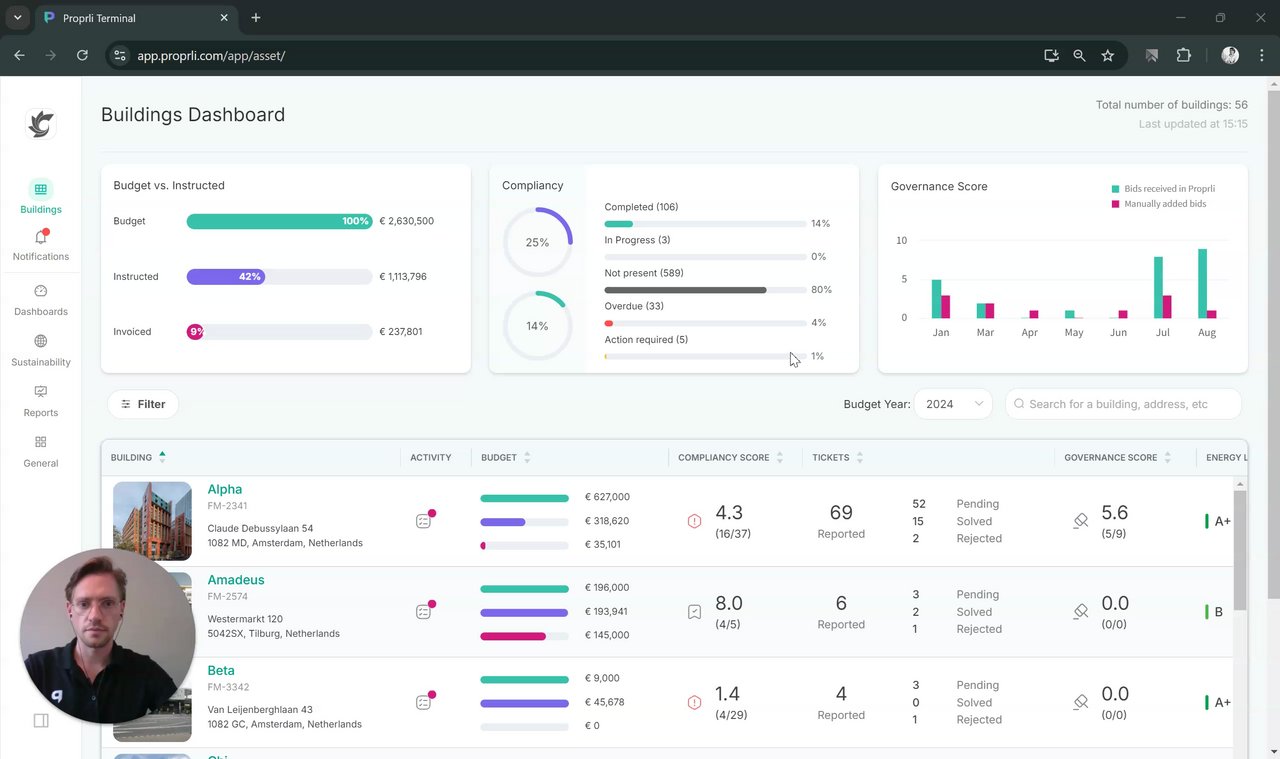Screen dimensions: 1280x759
Task: Click the Filter button
Action: point(143,404)
